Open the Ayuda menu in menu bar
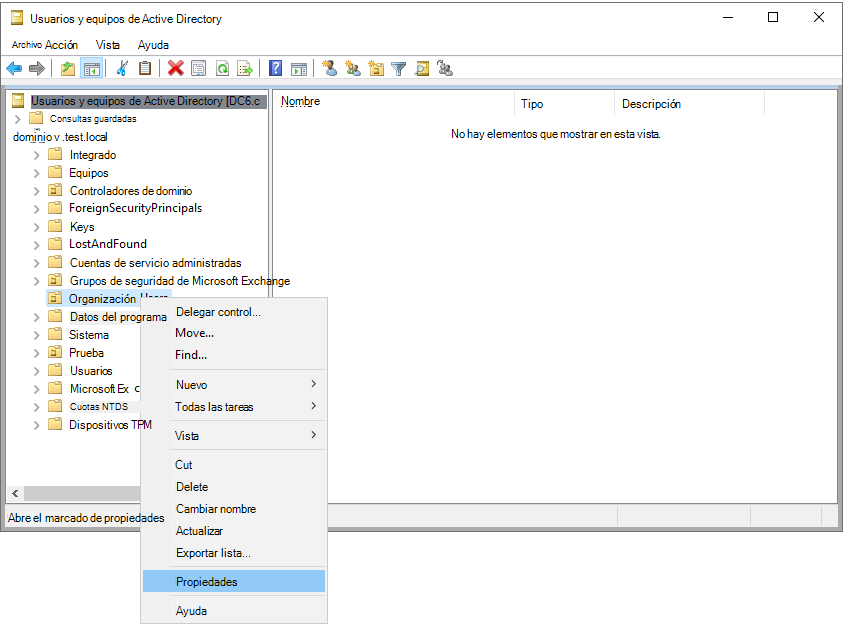This screenshot has width=845, height=629. pos(153,45)
